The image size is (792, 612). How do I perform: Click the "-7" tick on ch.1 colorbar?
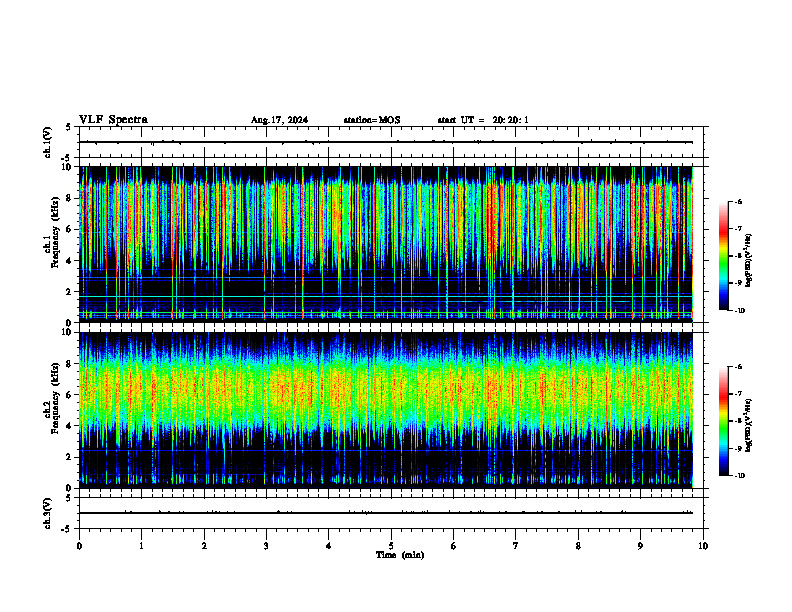[x=738, y=229]
